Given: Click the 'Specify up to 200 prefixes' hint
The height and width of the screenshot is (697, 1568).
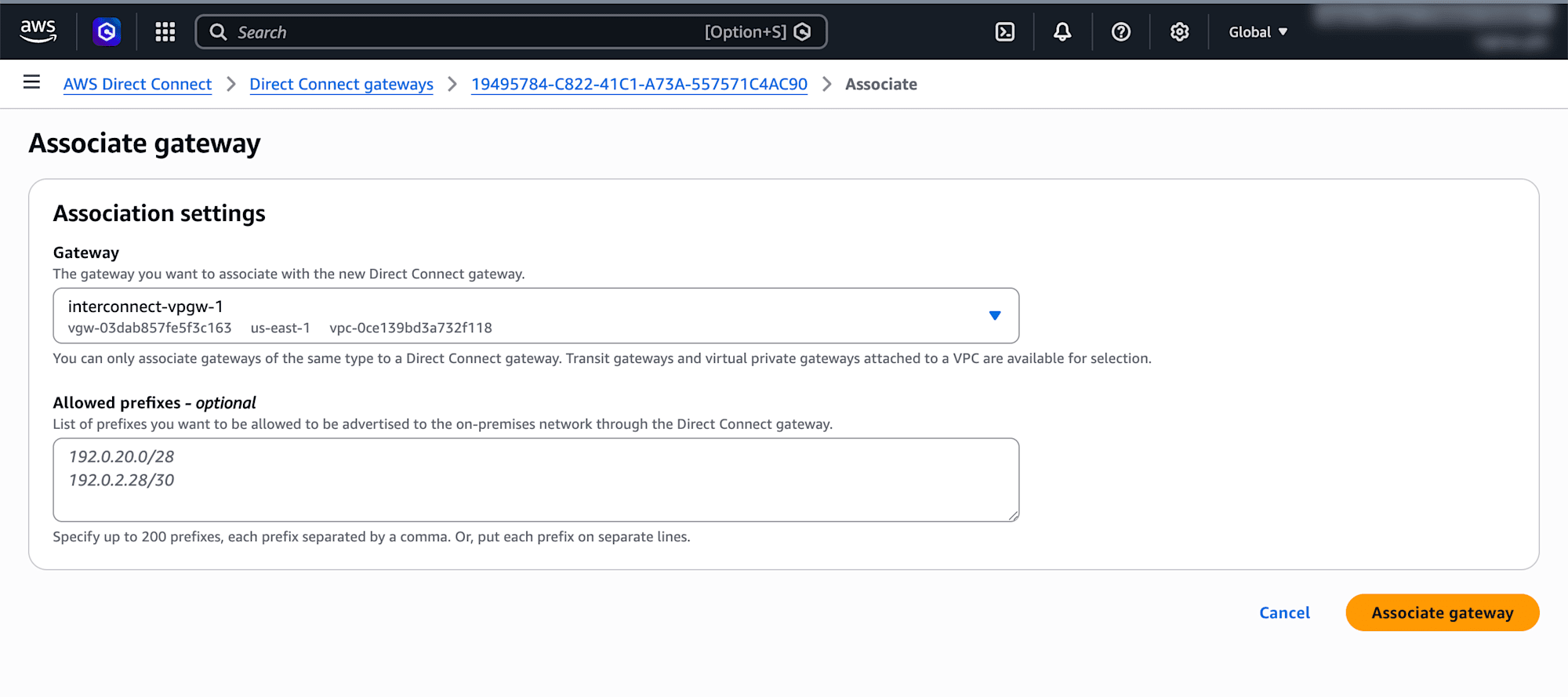Looking at the screenshot, I should (x=372, y=536).
